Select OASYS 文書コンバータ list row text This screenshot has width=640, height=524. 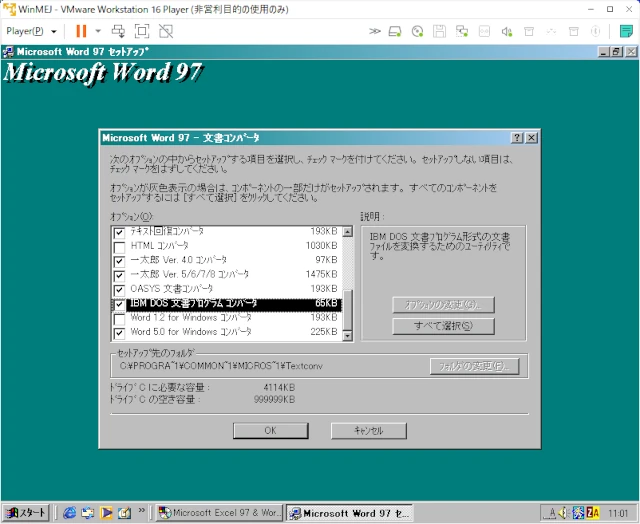coord(172,289)
